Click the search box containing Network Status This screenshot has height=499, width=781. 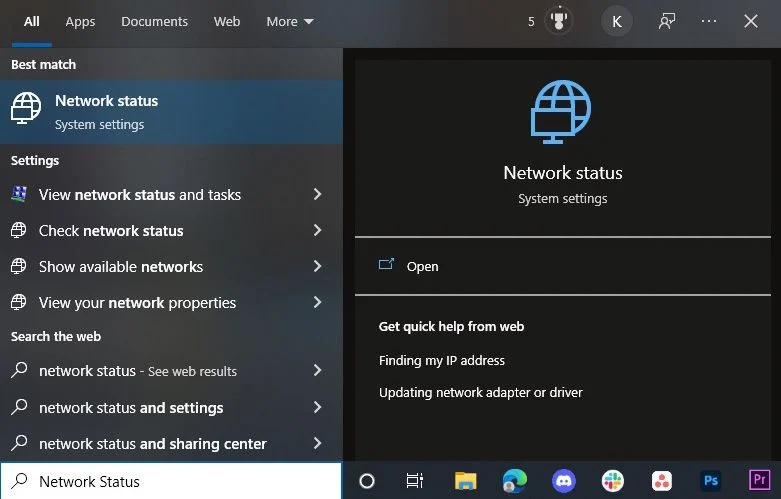pos(171,481)
